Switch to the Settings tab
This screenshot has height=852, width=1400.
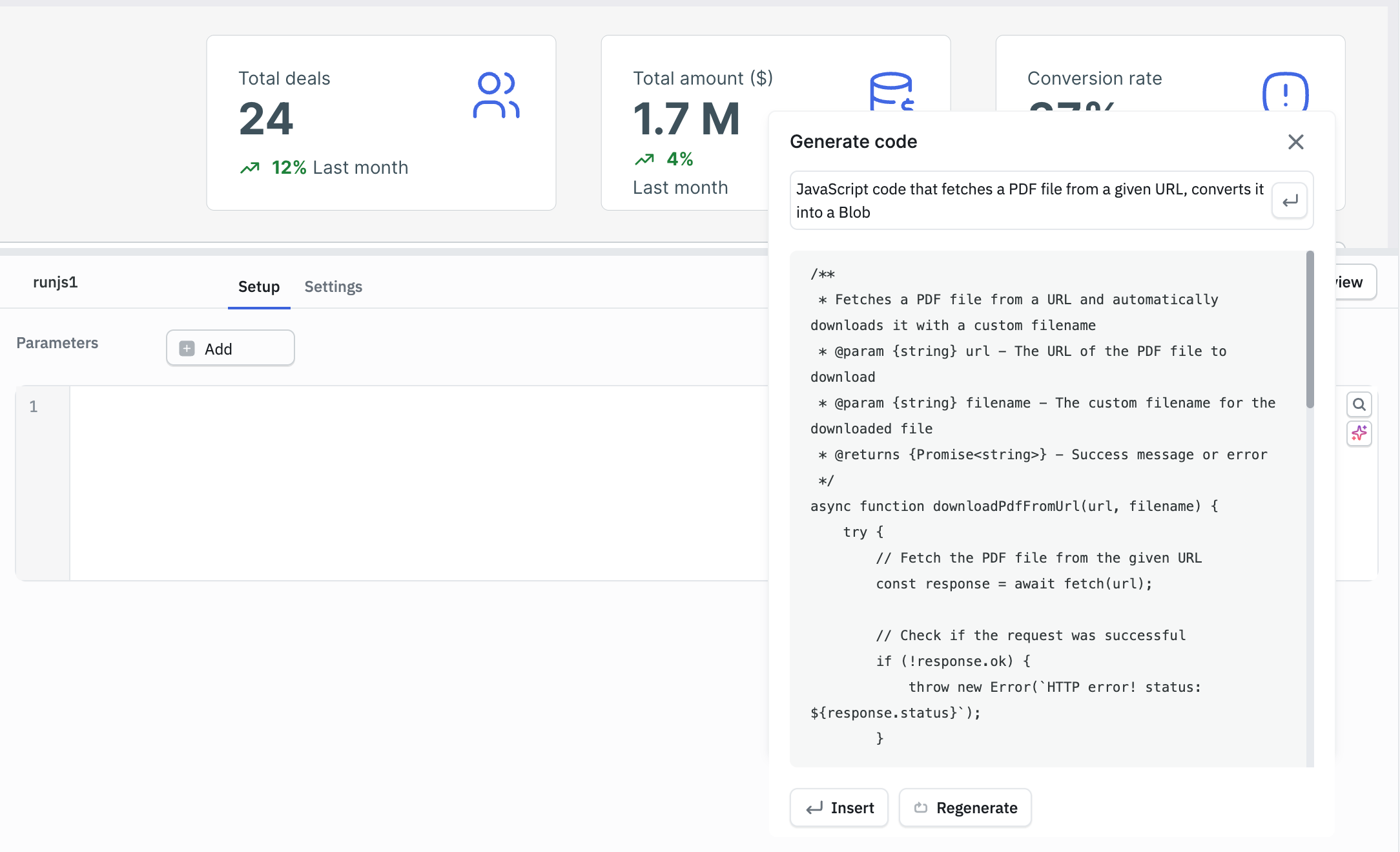tap(333, 286)
